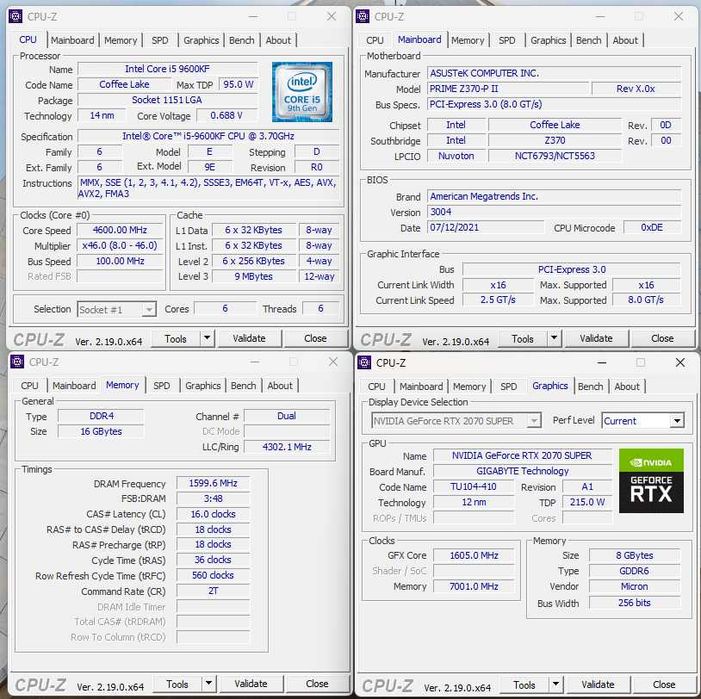Click processor name field Intel Core i5 9600KF
Screen dimensions: 701x699
coord(168,69)
